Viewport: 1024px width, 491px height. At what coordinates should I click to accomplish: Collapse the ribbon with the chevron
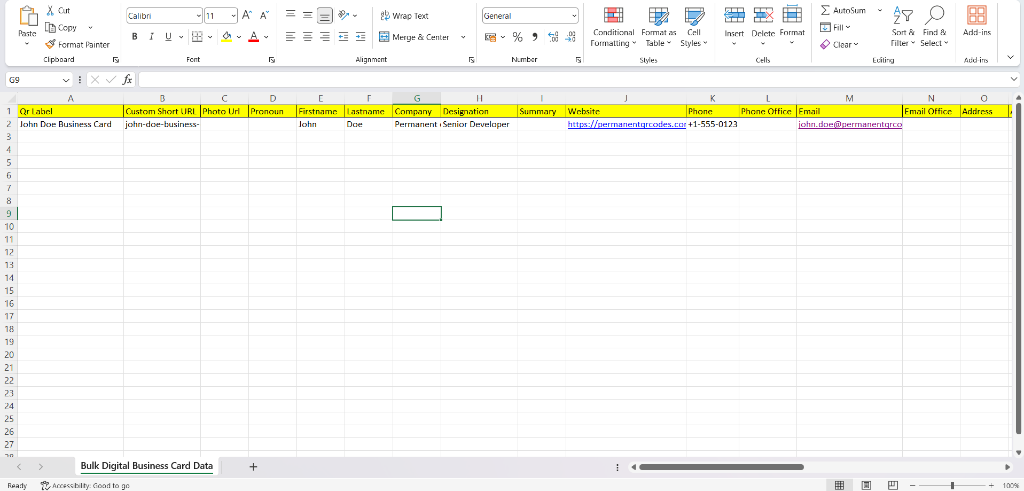1010,57
